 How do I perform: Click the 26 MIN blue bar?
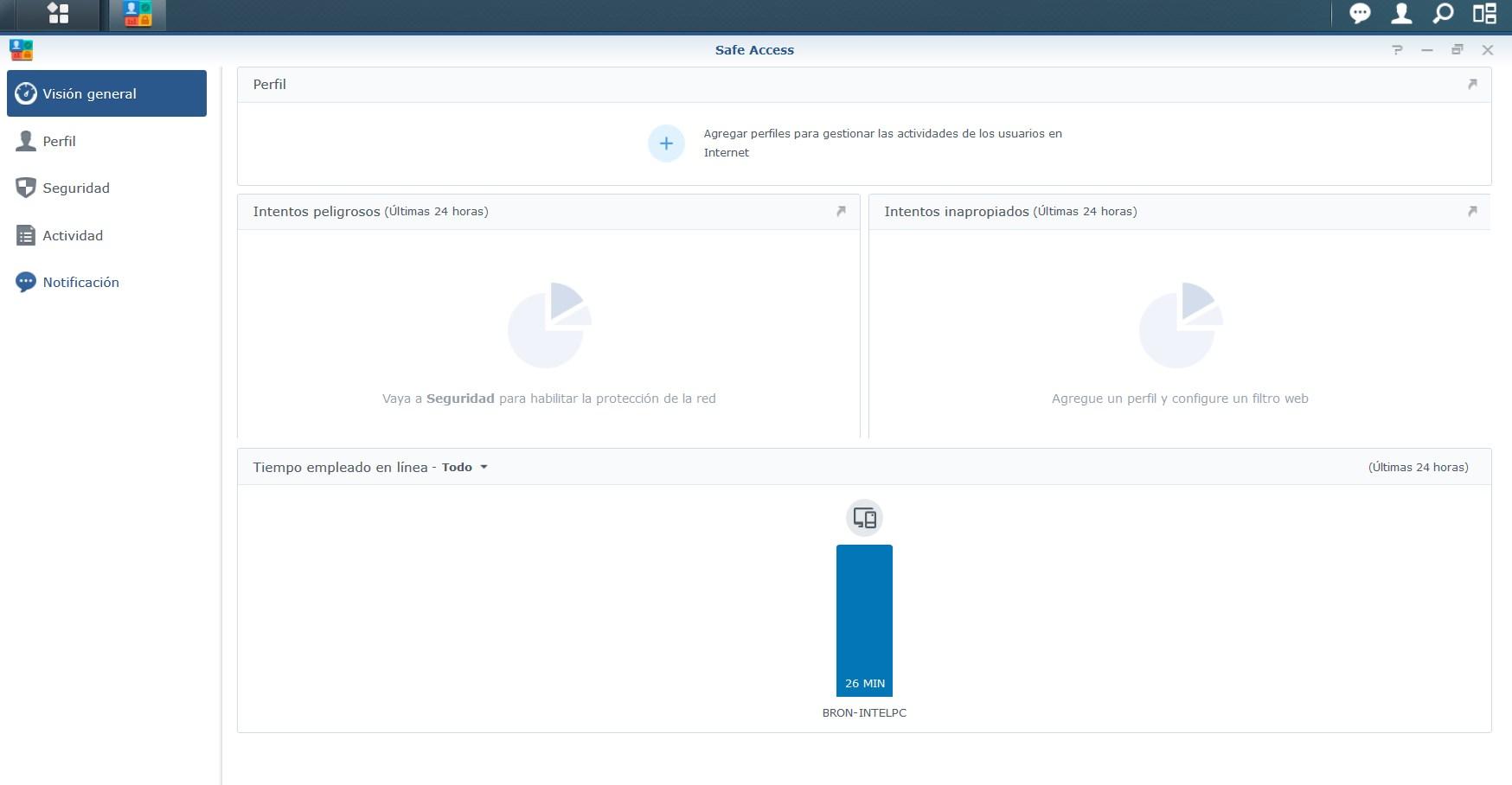coord(864,621)
